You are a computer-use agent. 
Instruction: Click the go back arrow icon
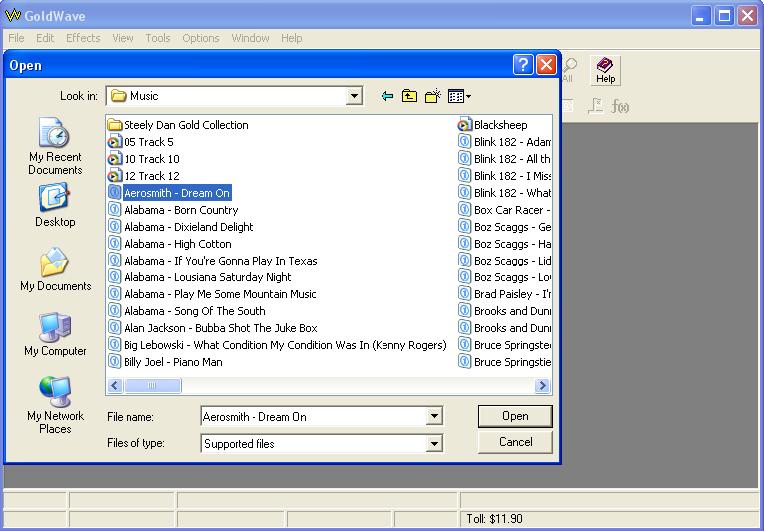(387, 96)
